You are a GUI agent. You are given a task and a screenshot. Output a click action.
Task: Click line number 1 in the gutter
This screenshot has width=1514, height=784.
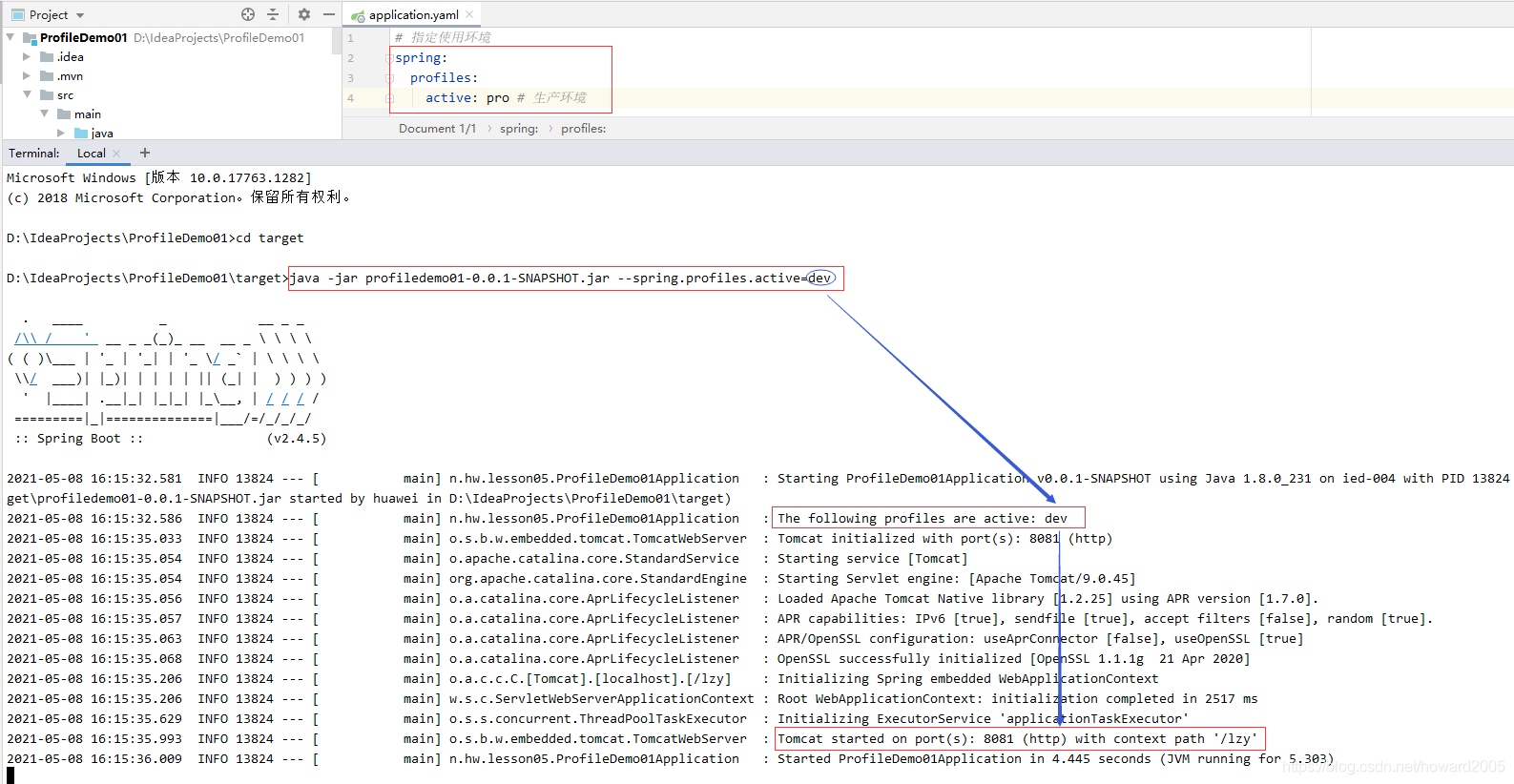click(x=351, y=37)
